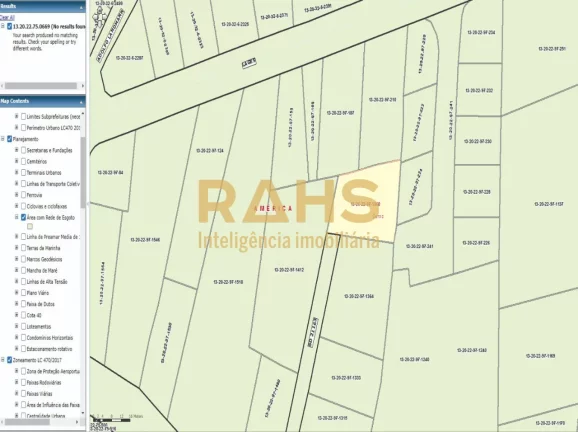Enable the Terras de Marinha layer
The image size is (578, 432).
(24, 248)
